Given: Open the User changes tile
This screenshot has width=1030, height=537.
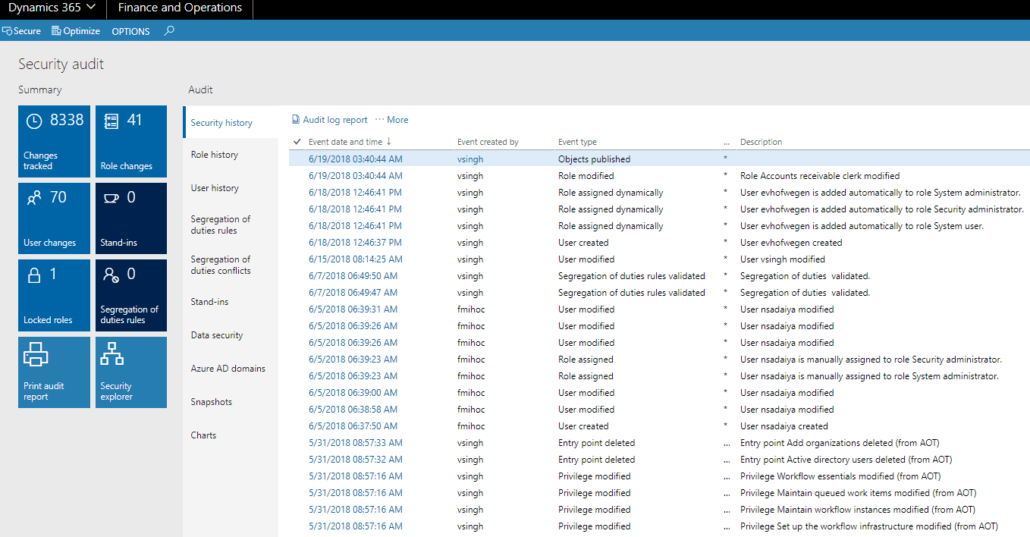Looking at the screenshot, I should pos(54,218).
